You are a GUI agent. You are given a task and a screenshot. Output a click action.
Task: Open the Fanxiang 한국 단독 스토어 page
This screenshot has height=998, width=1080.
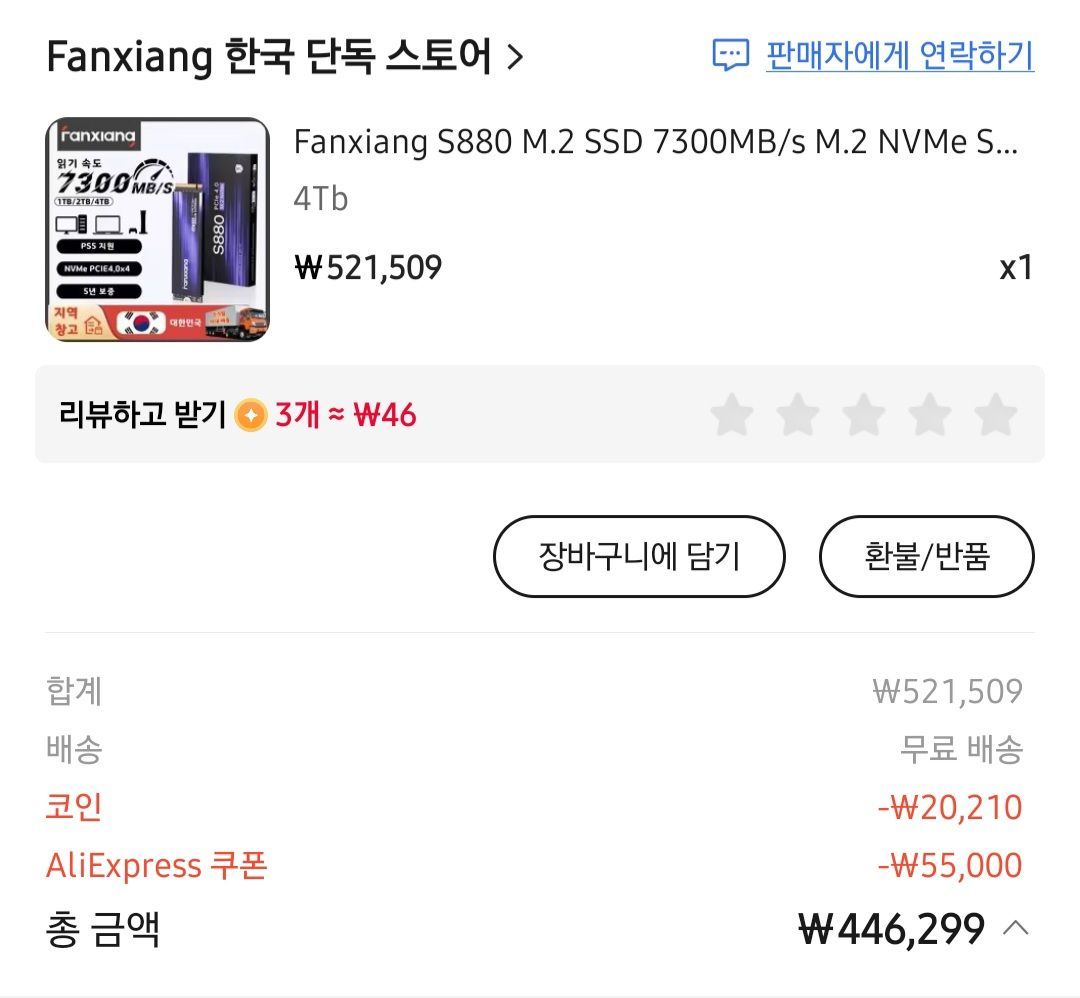269,58
